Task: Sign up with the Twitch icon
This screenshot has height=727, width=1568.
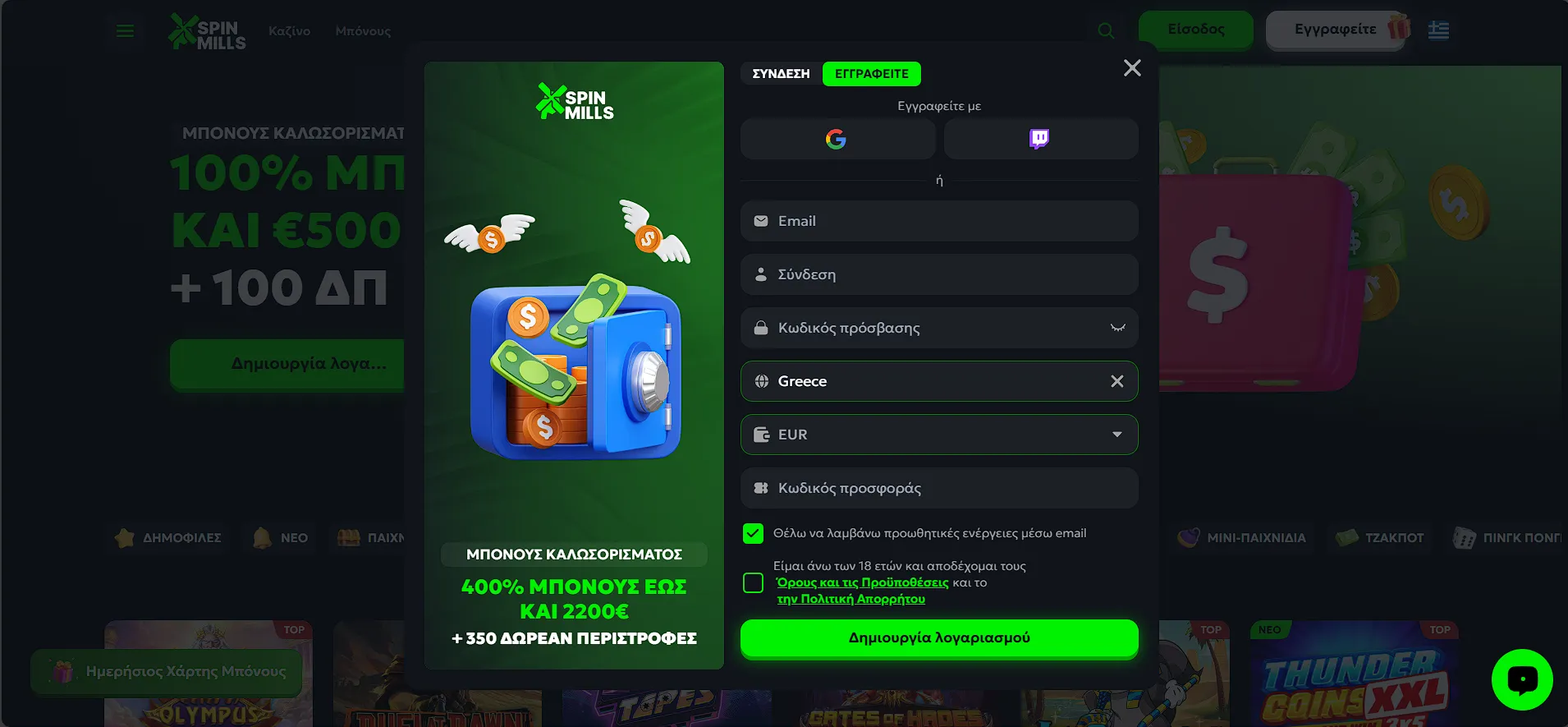Action: click(x=1040, y=139)
